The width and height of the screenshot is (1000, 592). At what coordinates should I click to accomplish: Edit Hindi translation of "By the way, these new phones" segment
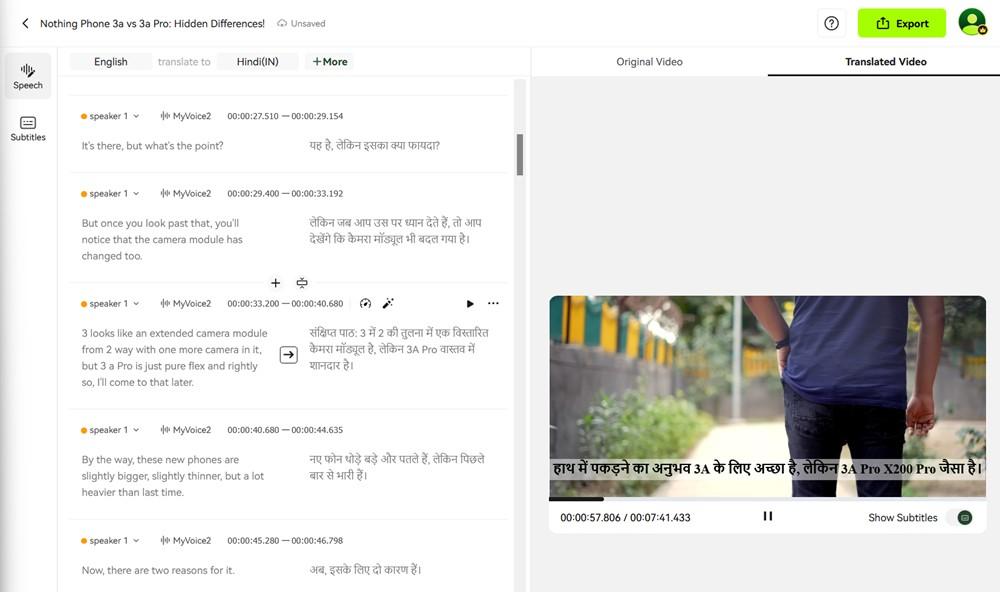click(397, 467)
